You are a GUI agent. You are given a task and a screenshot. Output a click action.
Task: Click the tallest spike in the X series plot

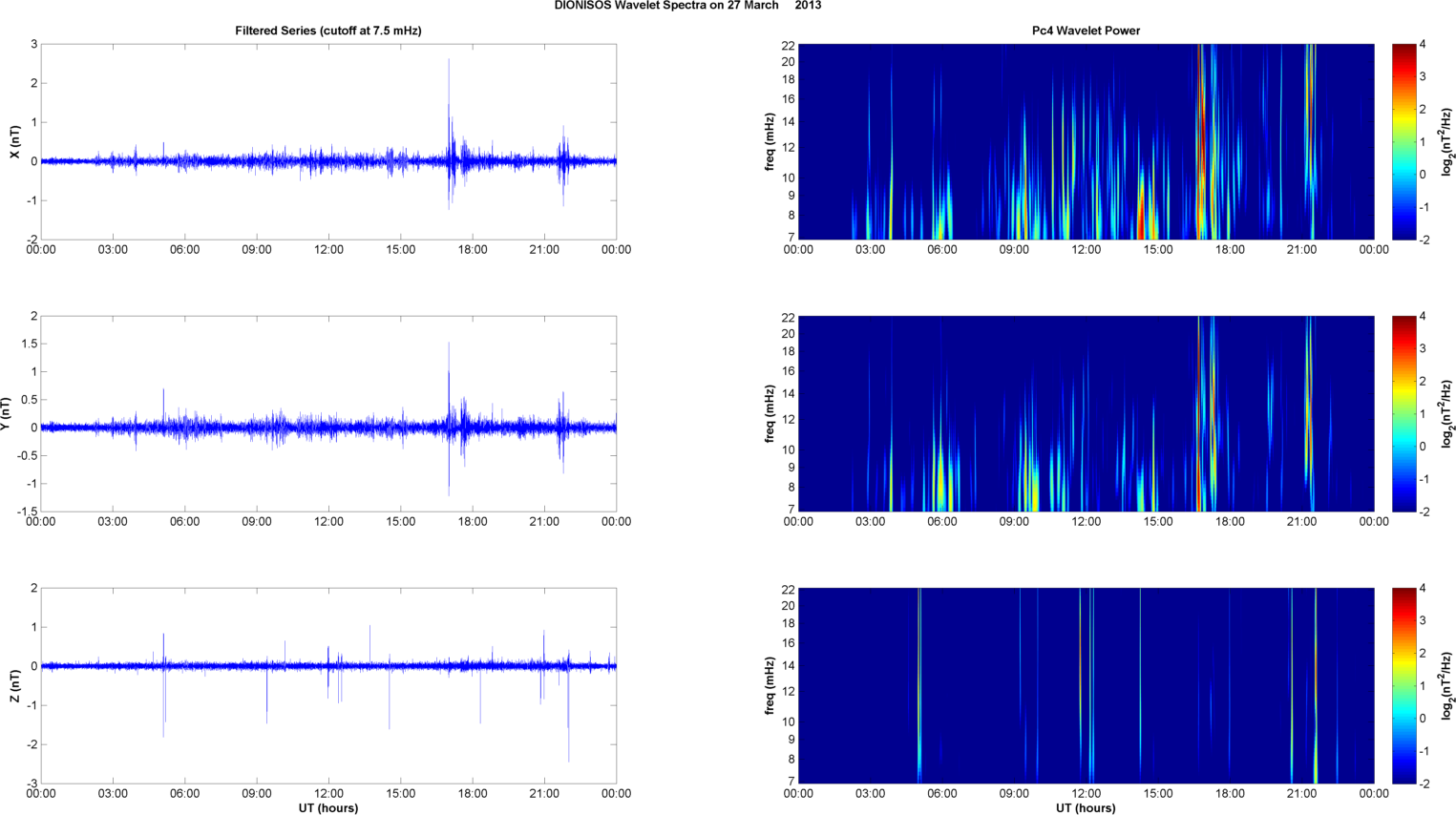[x=449, y=61]
